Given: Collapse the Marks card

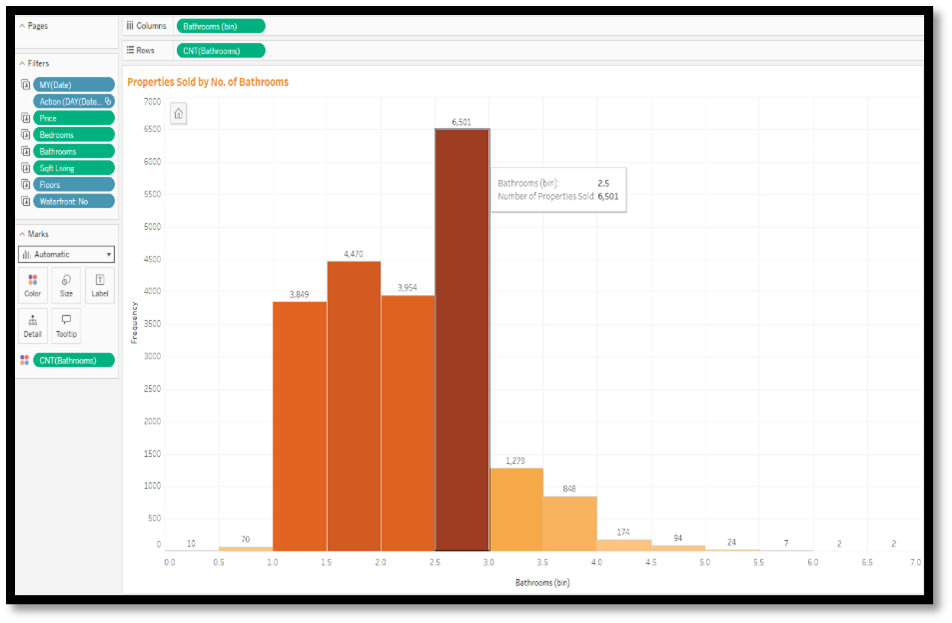Looking at the screenshot, I should pos(22,234).
